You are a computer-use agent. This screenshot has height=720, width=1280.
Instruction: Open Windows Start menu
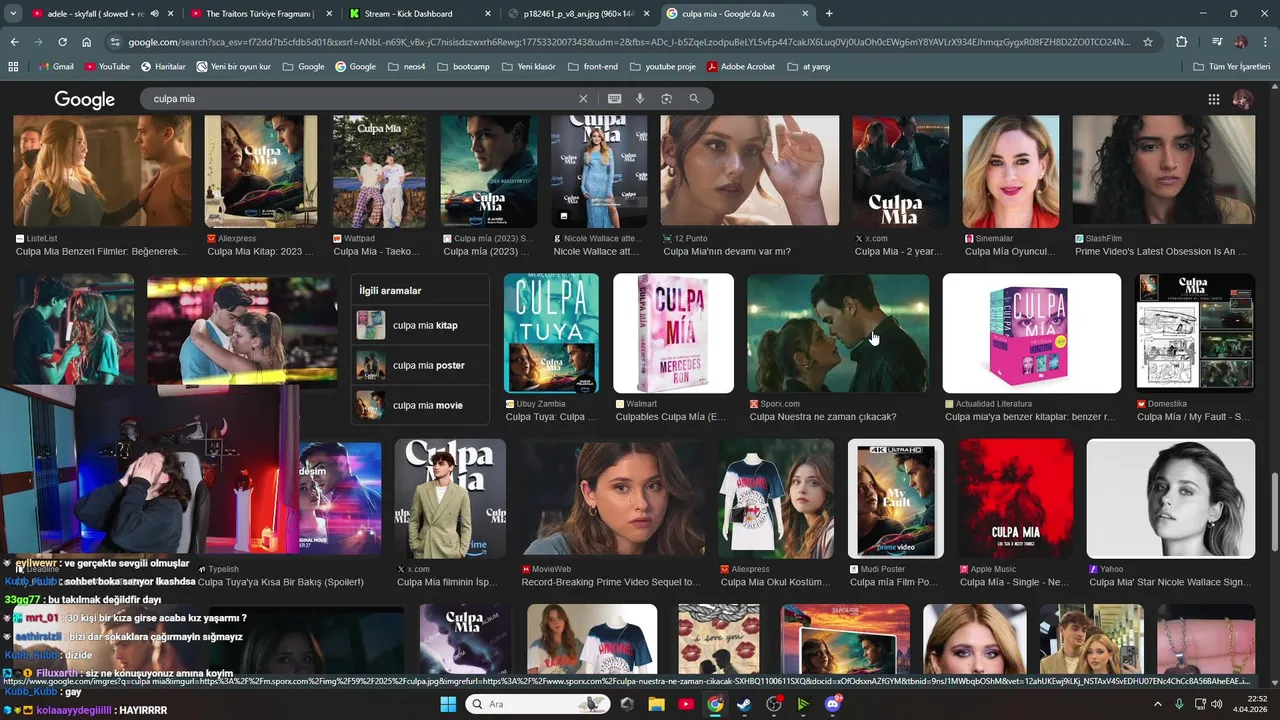pyautogui.click(x=448, y=704)
